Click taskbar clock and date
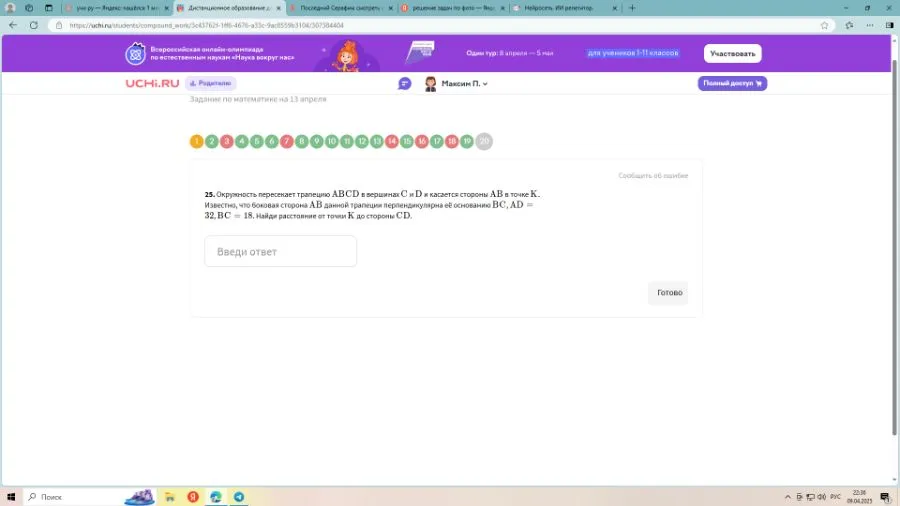900x506 pixels. [x=859, y=497]
